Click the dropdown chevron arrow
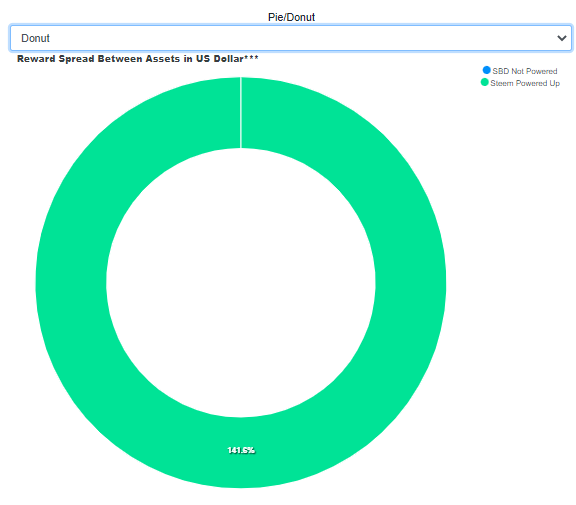The image size is (576, 505). click(x=562, y=38)
